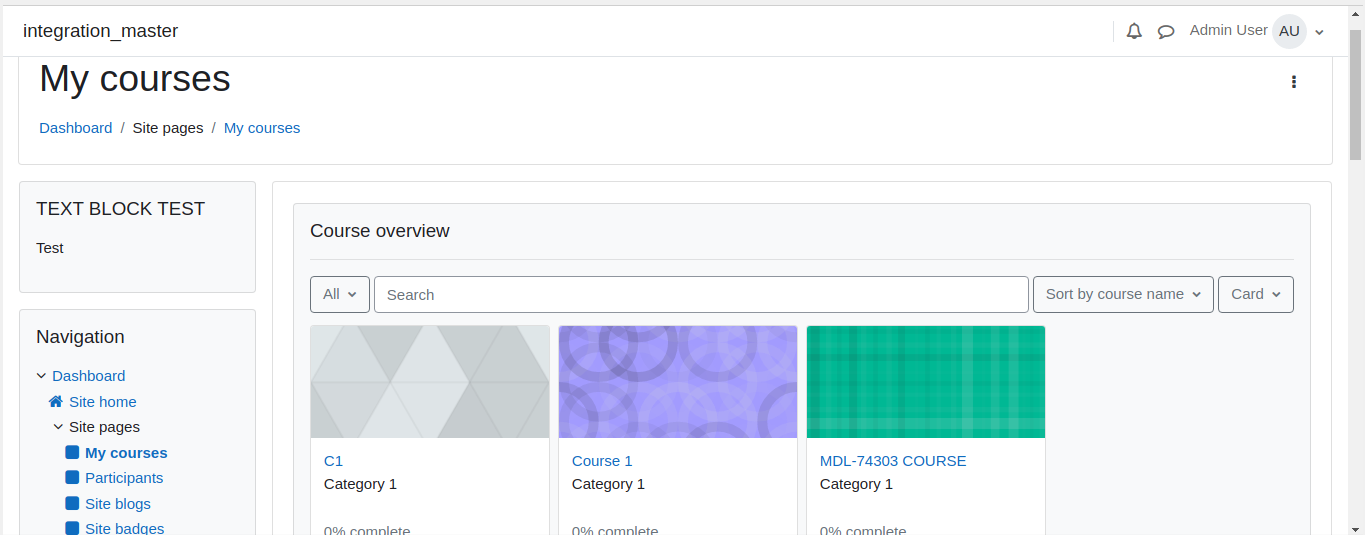Open Participants in Navigation tree
The height and width of the screenshot is (535, 1365).
click(124, 478)
